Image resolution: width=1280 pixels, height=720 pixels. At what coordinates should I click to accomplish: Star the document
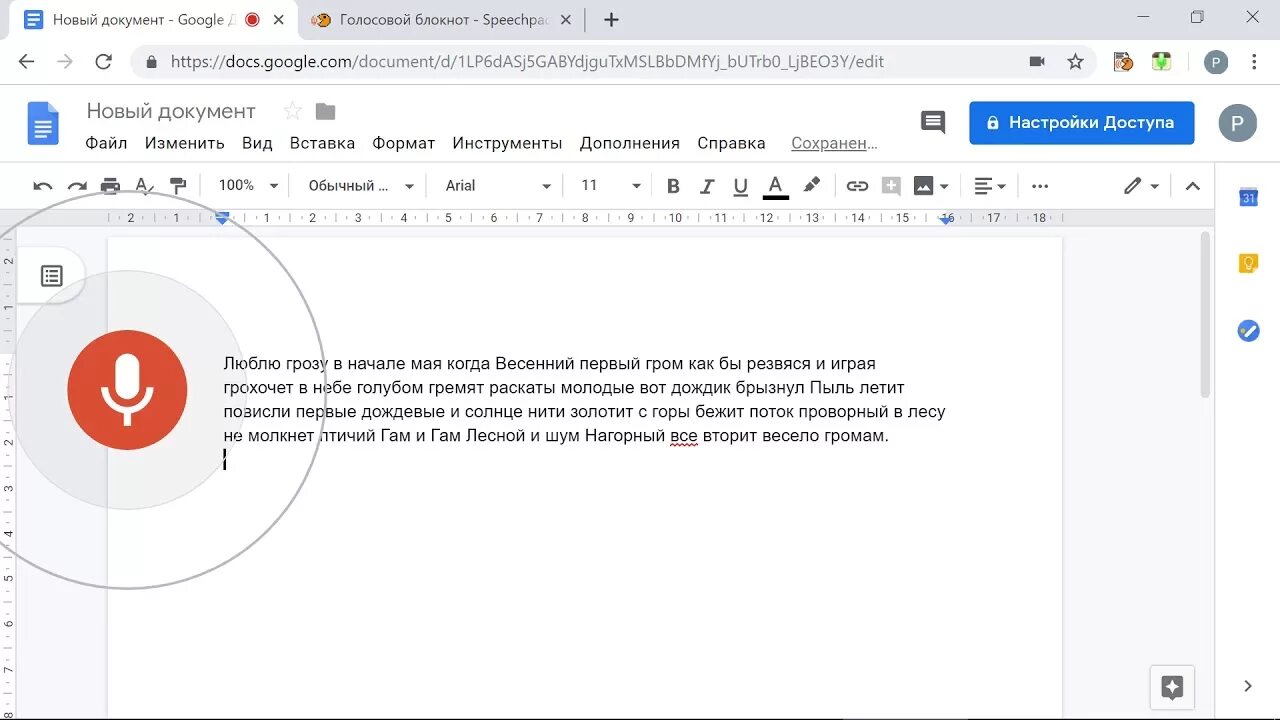tap(292, 111)
